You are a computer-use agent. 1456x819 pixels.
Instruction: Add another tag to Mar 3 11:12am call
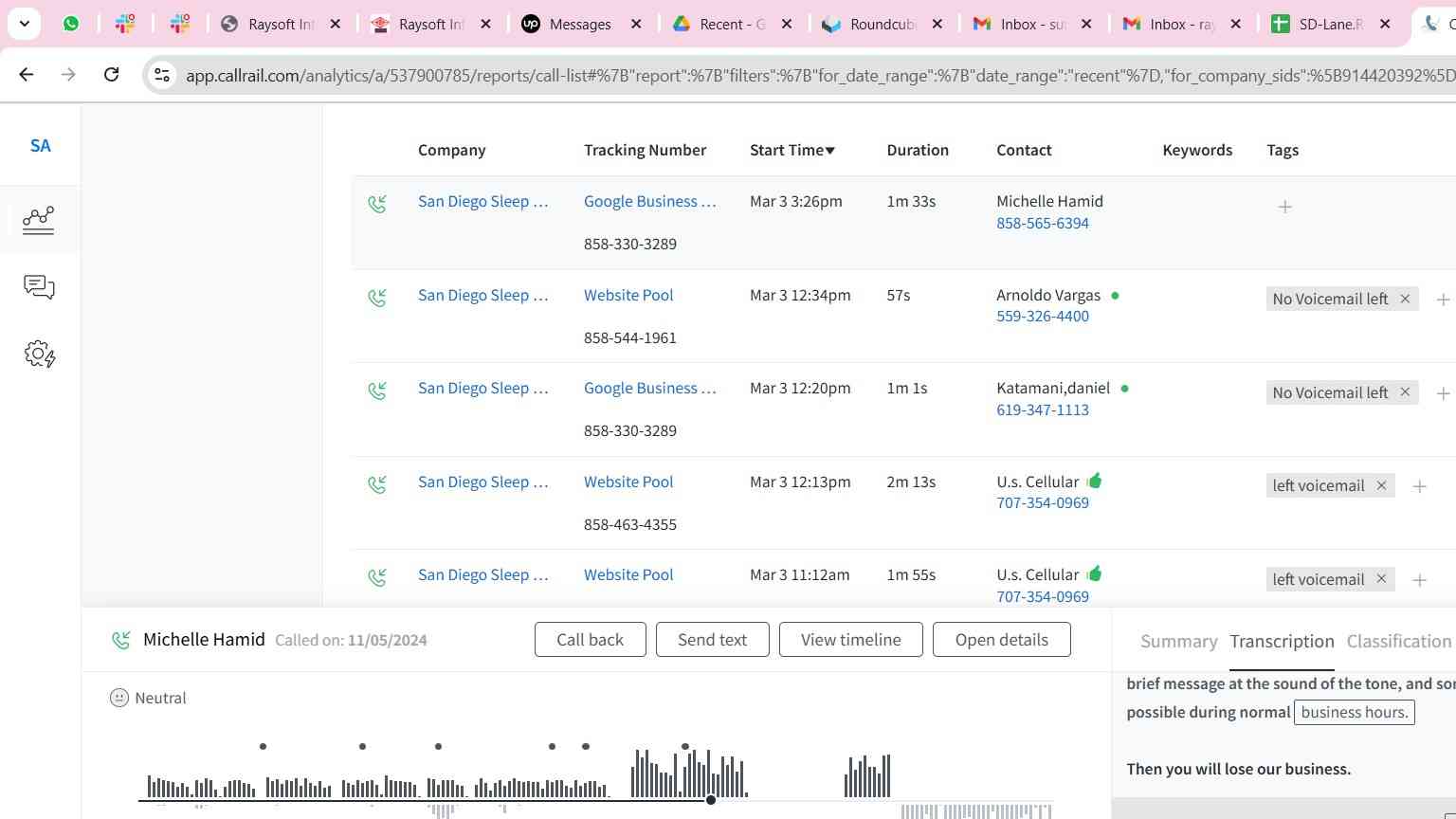point(1419,580)
